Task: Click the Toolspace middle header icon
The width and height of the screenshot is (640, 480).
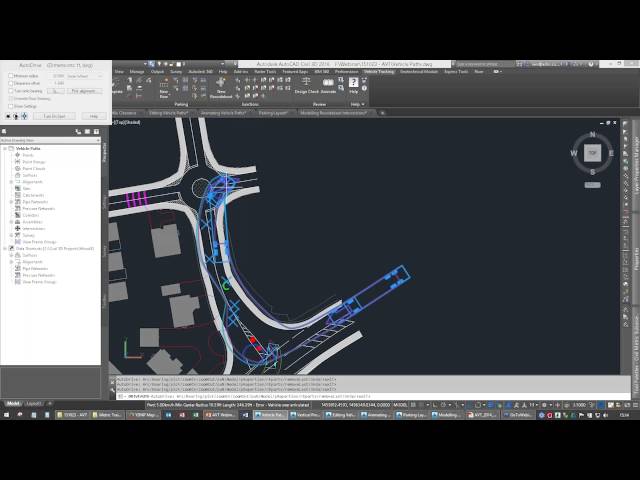Action: pyautogui.click(x=87, y=131)
